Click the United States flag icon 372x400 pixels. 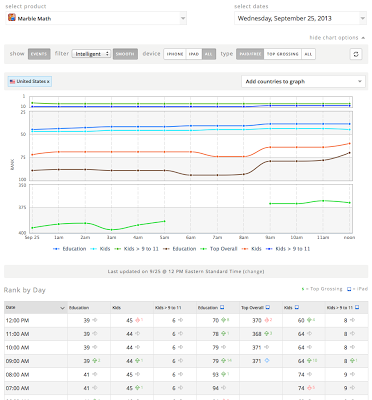[x=13, y=81]
